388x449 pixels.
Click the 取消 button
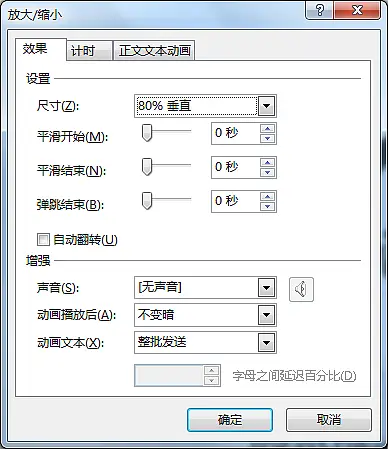coord(329,420)
